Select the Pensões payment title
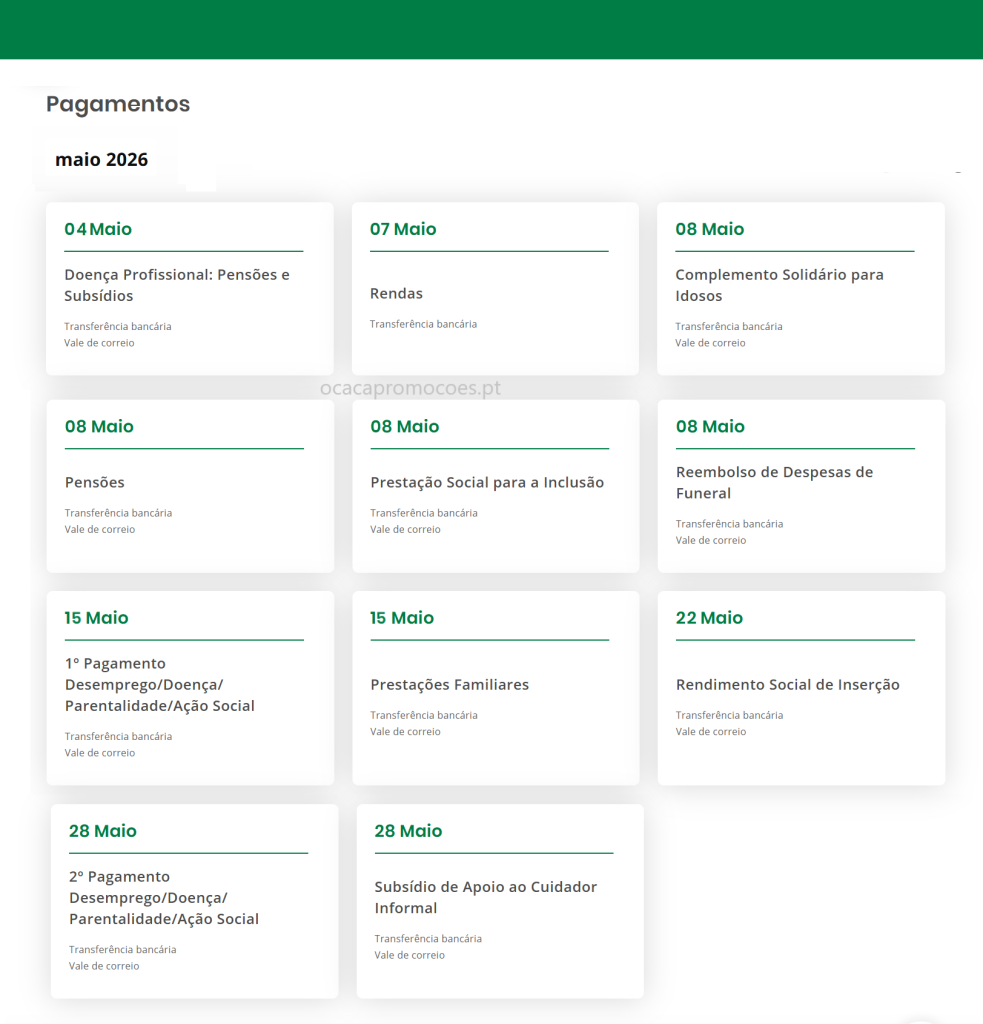 click(95, 483)
